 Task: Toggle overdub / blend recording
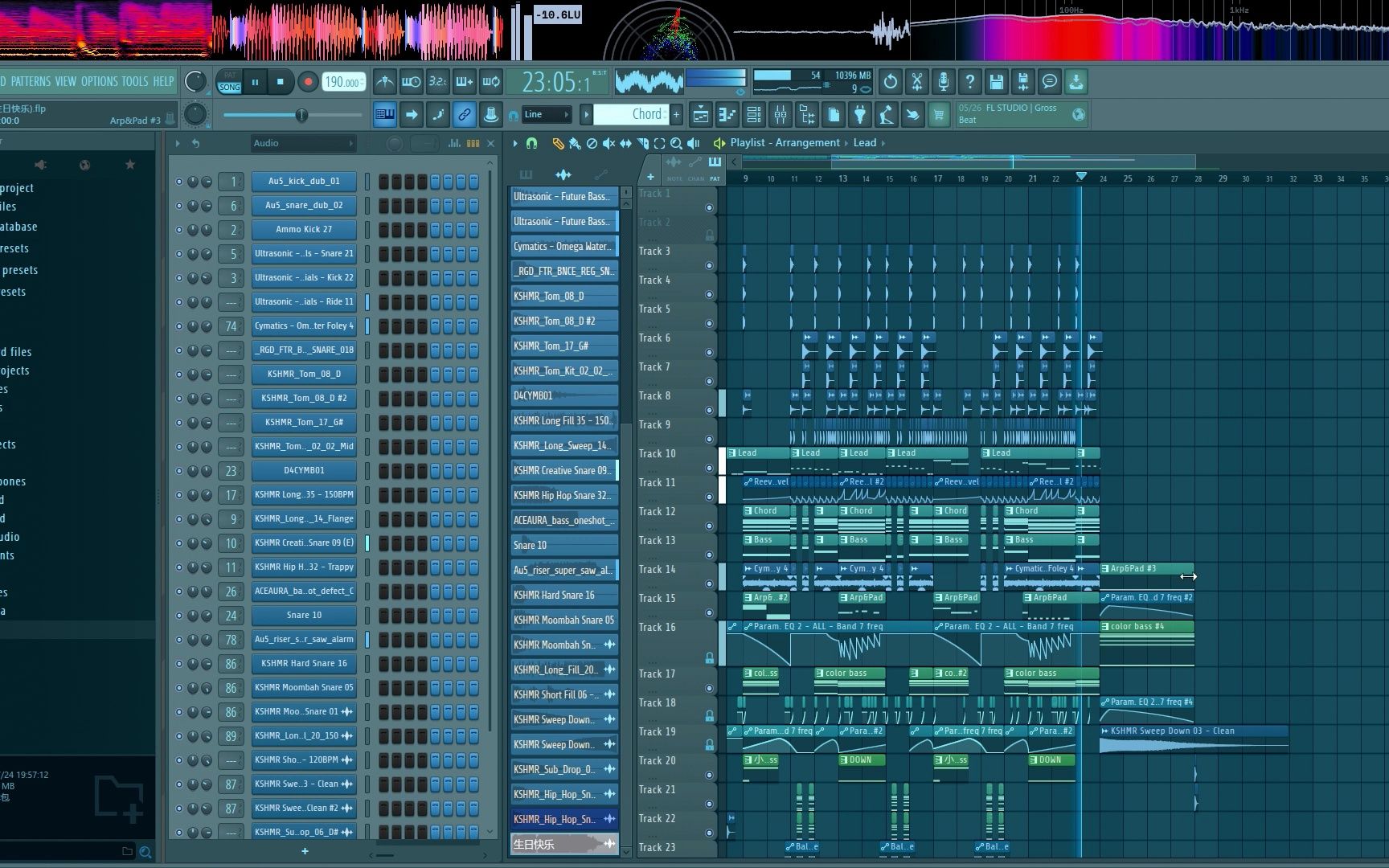[x=465, y=81]
